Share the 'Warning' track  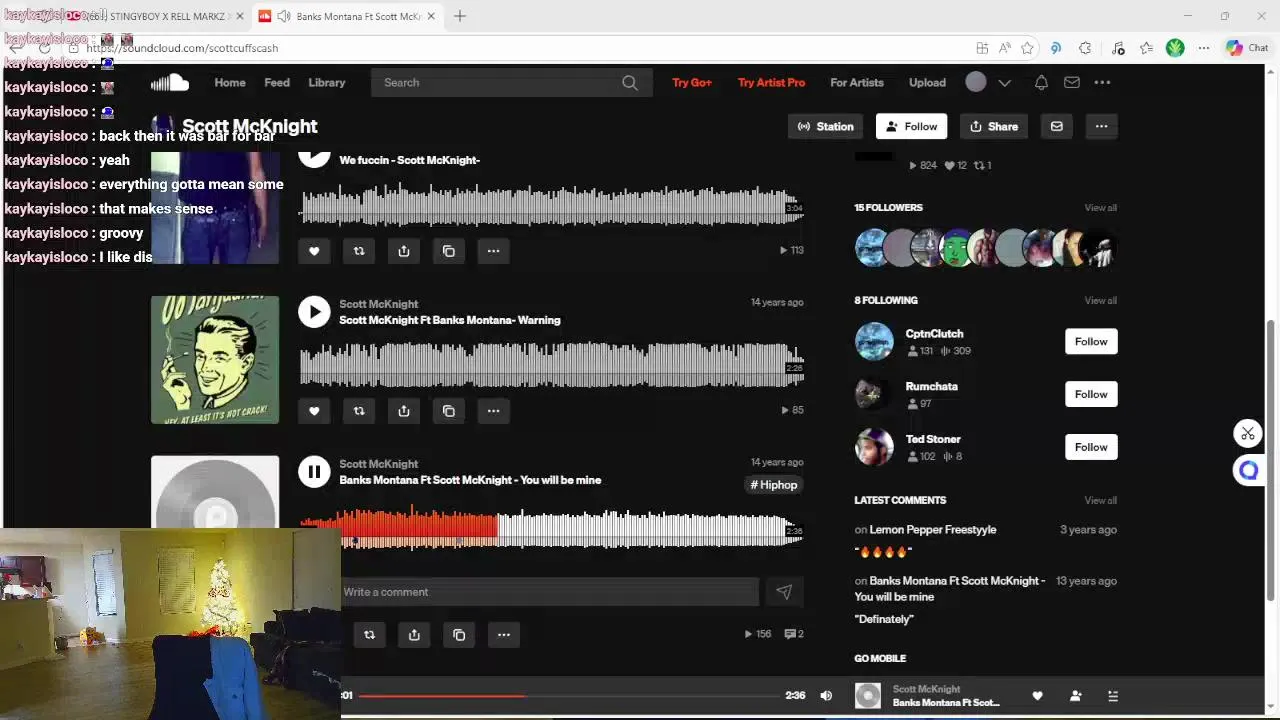click(x=404, y=411)
